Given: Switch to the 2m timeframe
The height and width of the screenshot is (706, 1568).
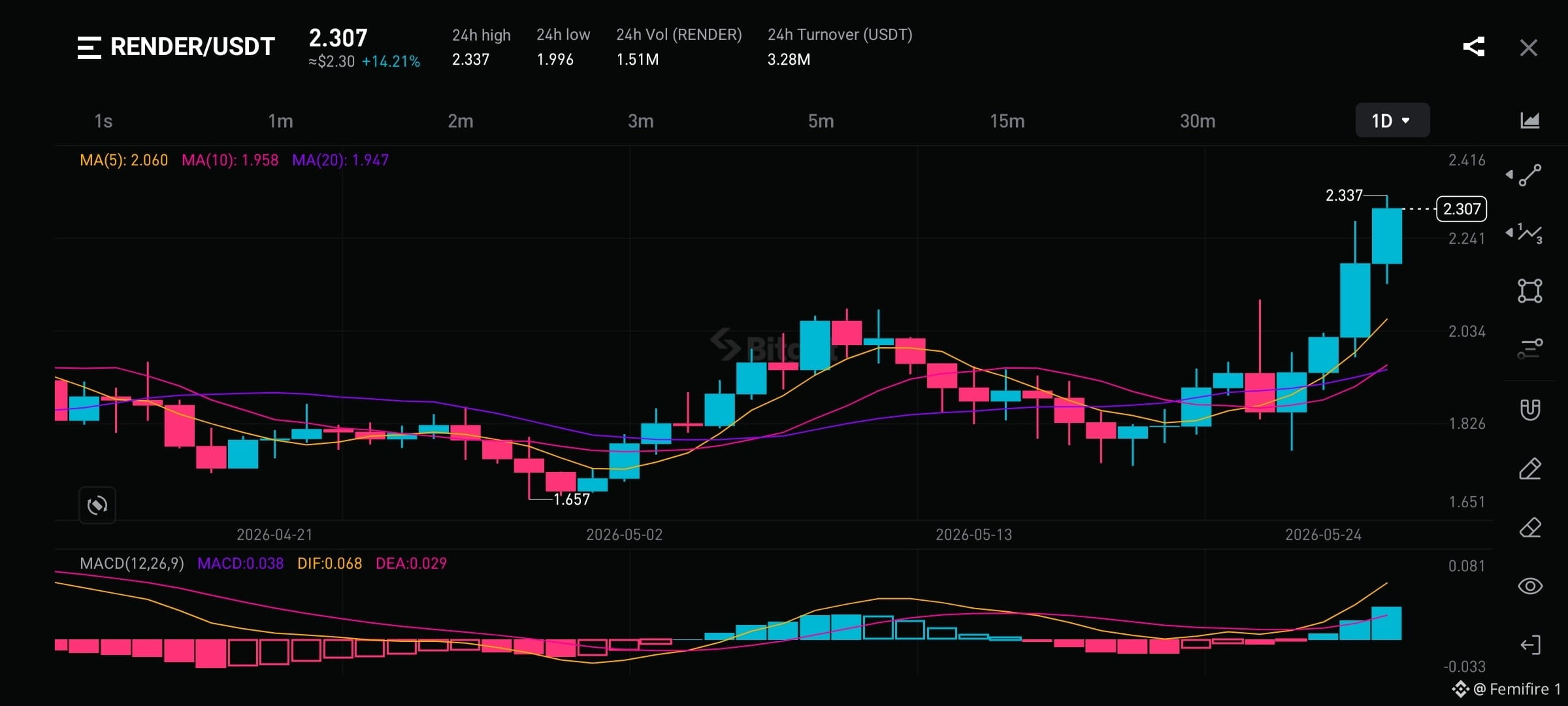Looking at the screenshot, I should click(461, 121).
